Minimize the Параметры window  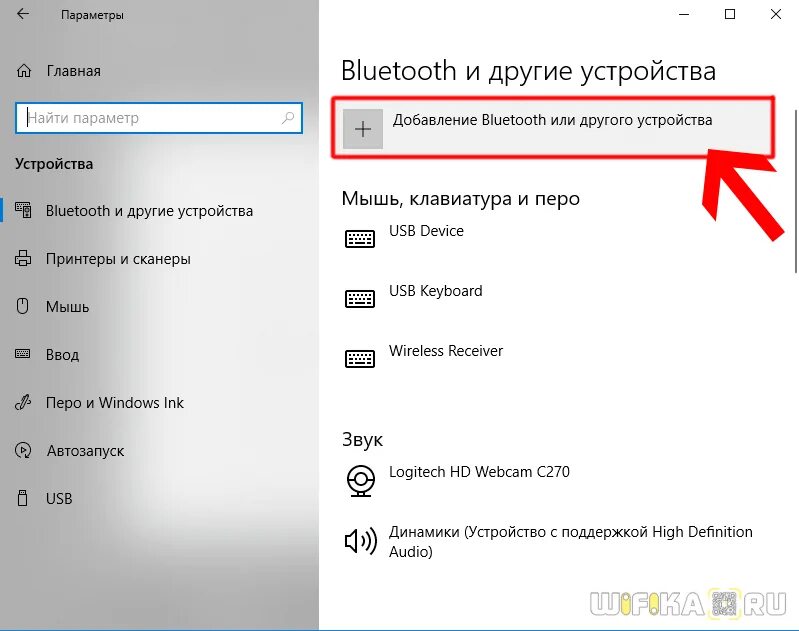pos(684,14)
